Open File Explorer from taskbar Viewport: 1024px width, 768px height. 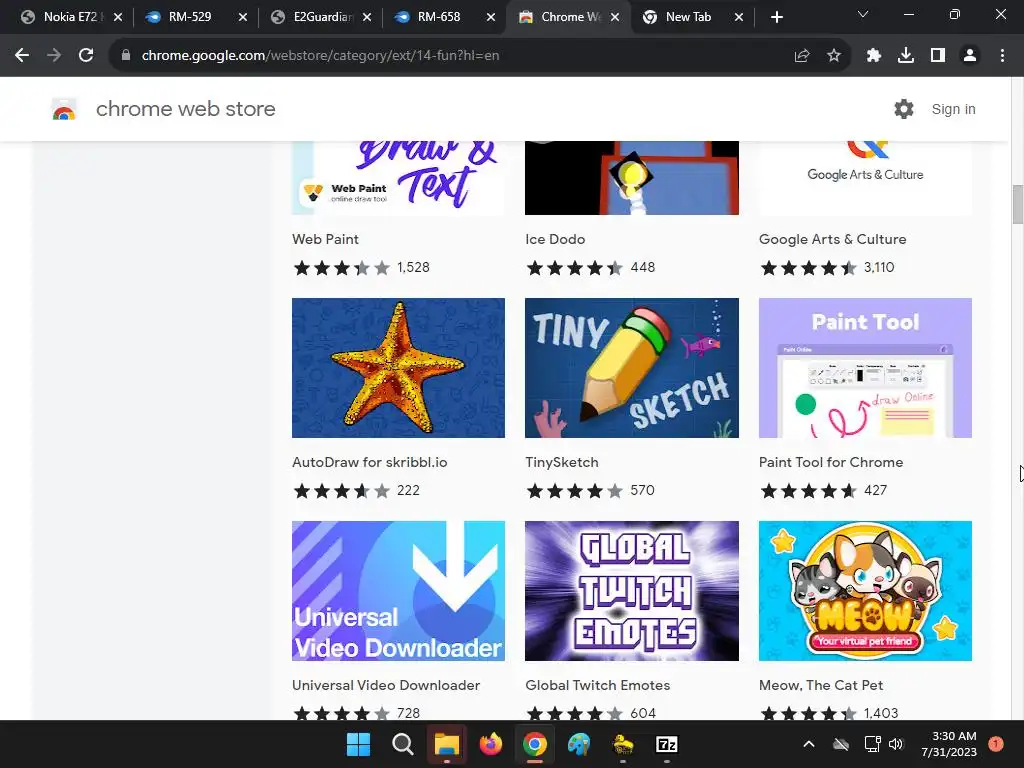point(447,744)
